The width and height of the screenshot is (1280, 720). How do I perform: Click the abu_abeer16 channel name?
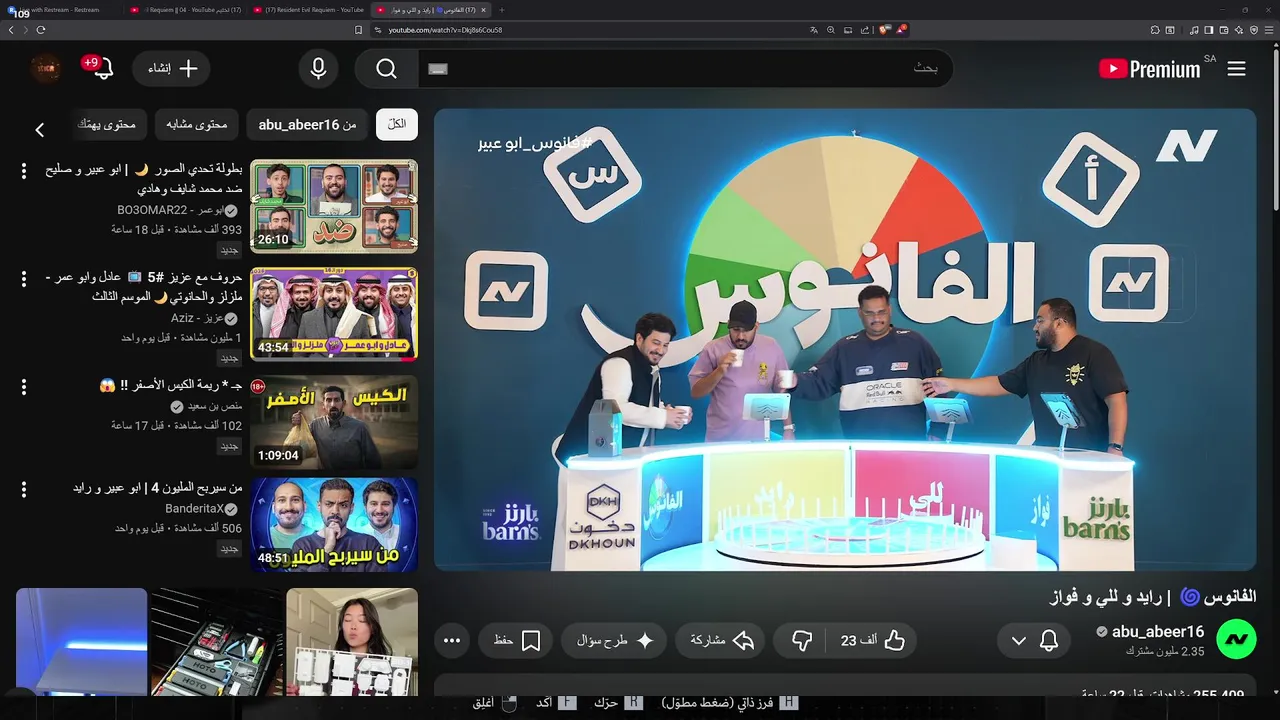pos(1158,631)
